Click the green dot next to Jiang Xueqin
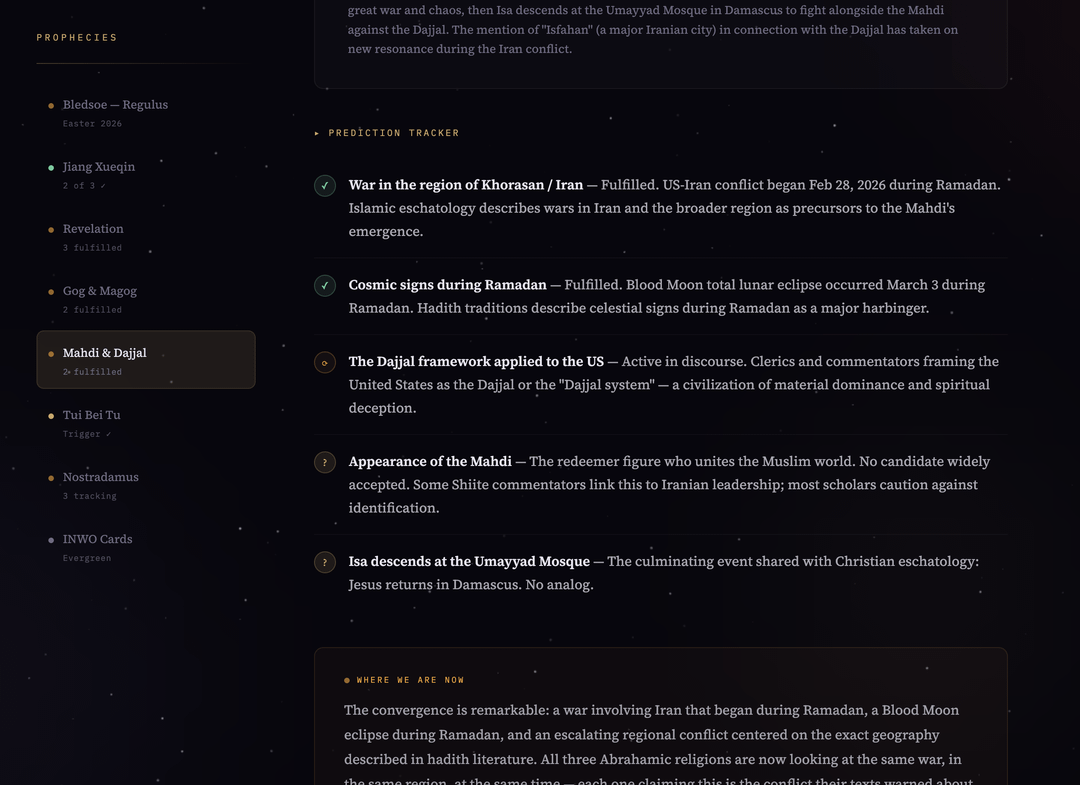Image resolution: width=1080 pixels, height=785 pixels. point(51,167)
